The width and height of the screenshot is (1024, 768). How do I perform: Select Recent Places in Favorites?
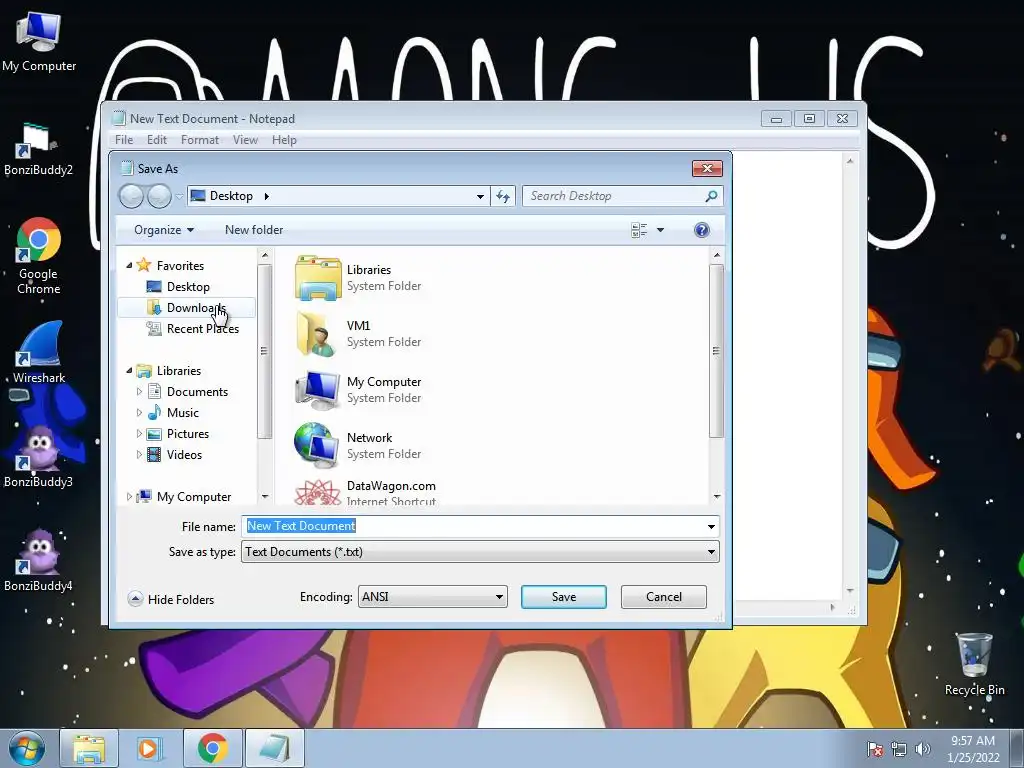tap(187, 328)
